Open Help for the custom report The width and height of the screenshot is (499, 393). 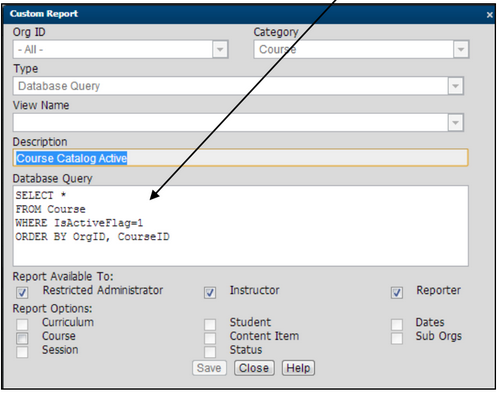click(x=298, y=368)
